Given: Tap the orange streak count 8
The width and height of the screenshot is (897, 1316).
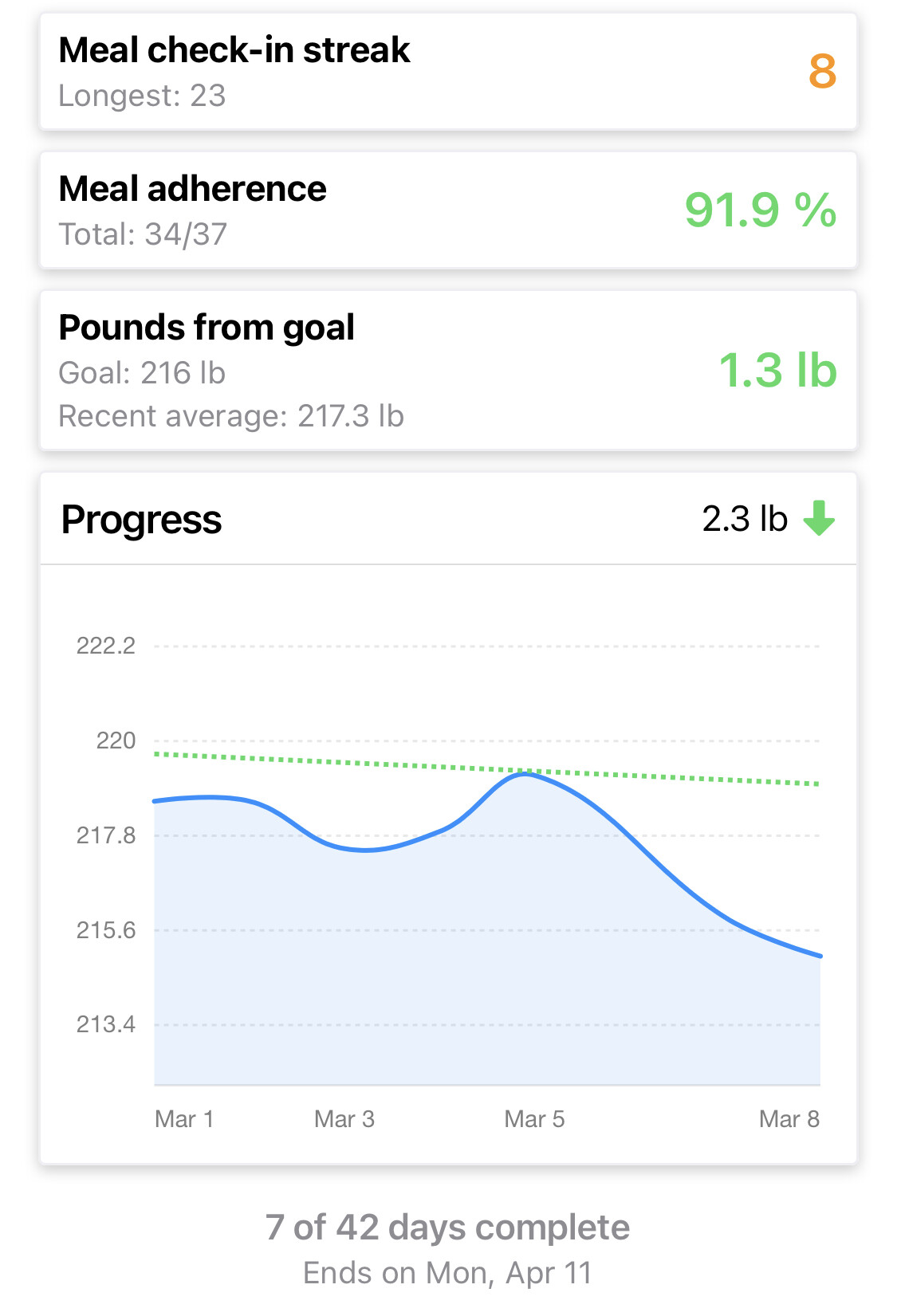Looking at the screenshot, I should click(822, 72).
